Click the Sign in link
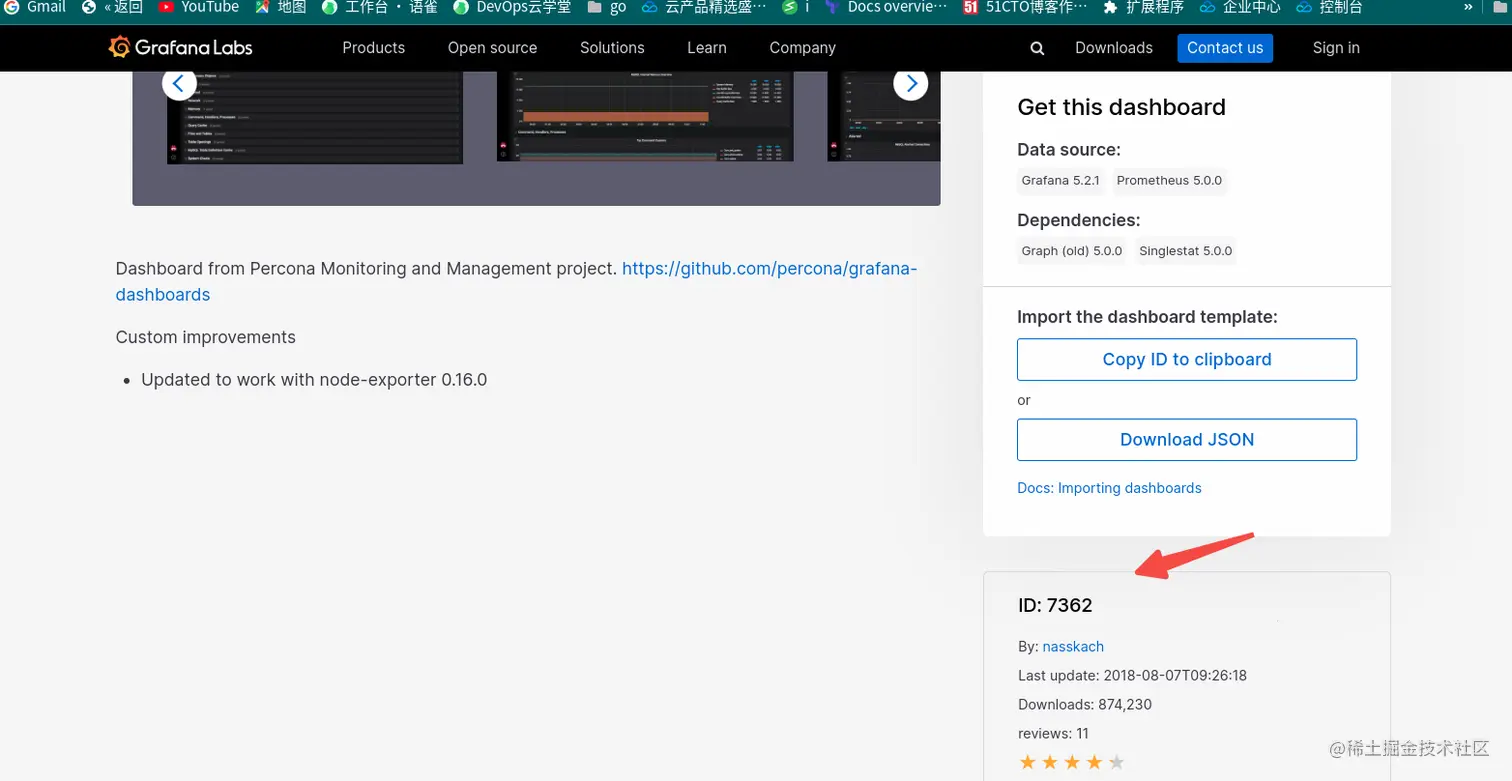This screenshot has height=781, width=1512. coord(1336,48)
